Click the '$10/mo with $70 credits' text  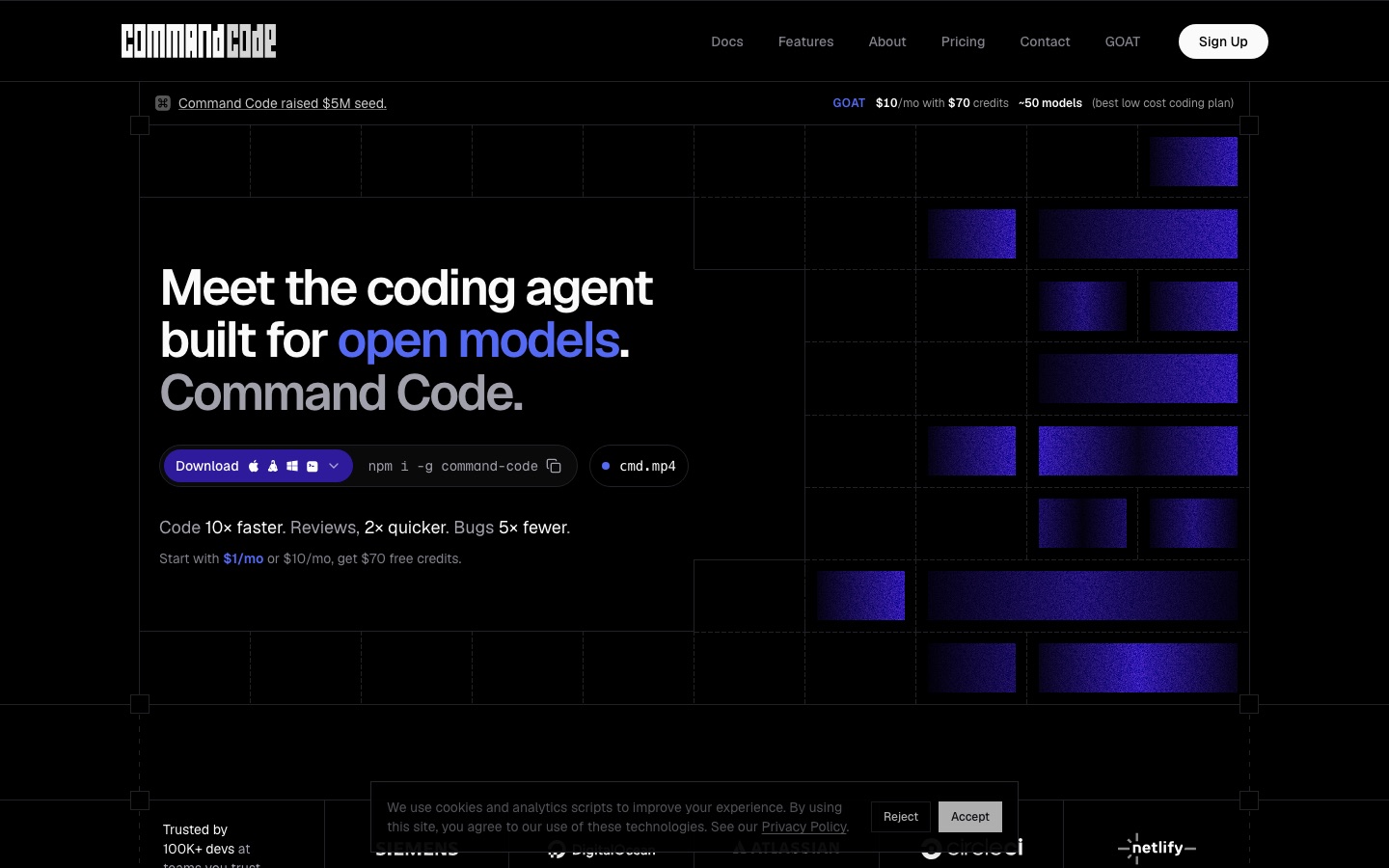click(942, 103)
